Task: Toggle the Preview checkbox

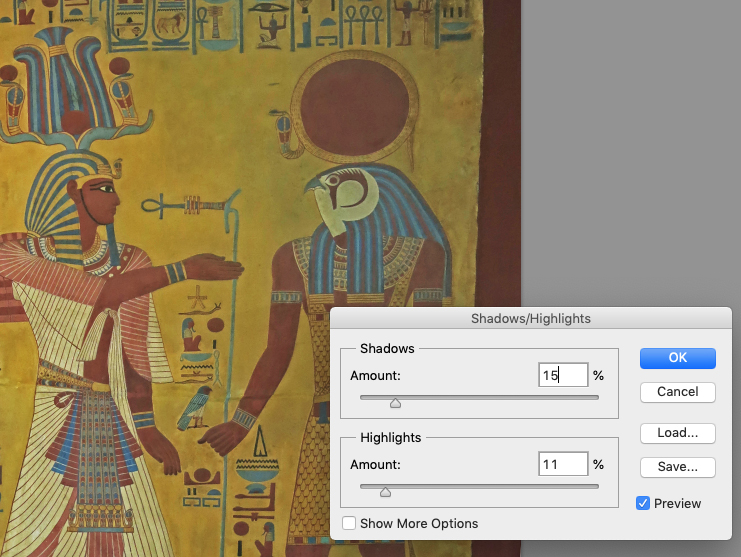Action: tap(643, 503)
